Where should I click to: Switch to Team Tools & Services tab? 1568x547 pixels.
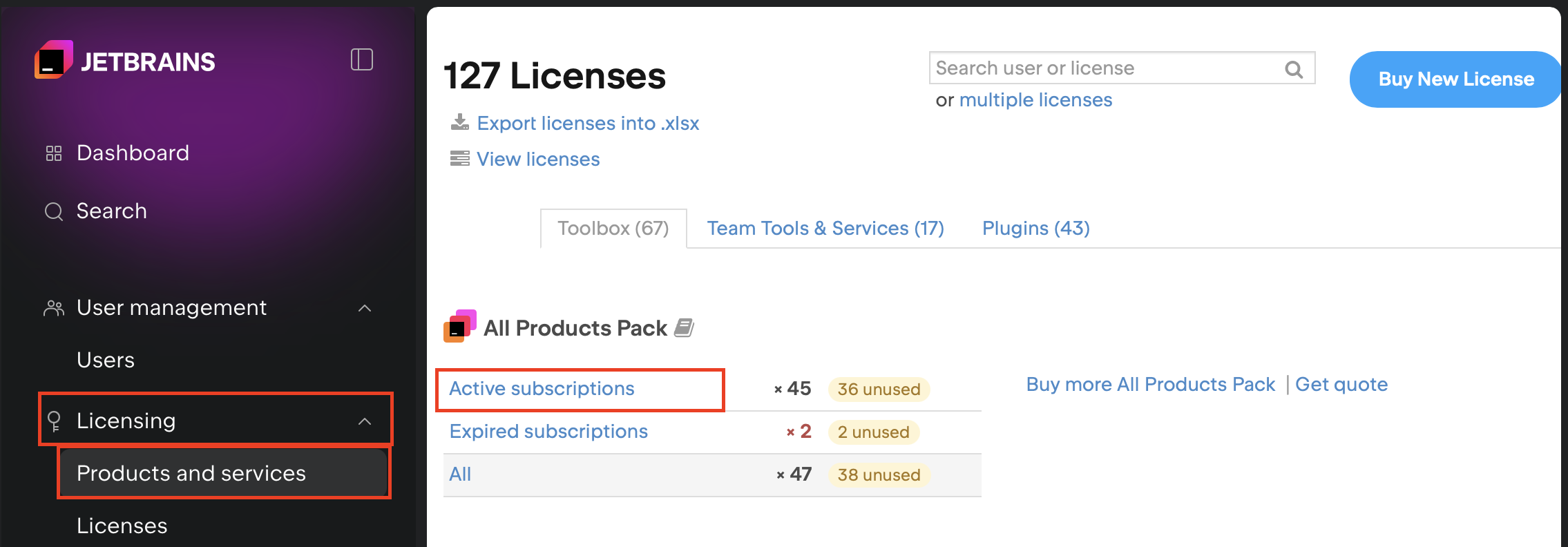point(825,229)
